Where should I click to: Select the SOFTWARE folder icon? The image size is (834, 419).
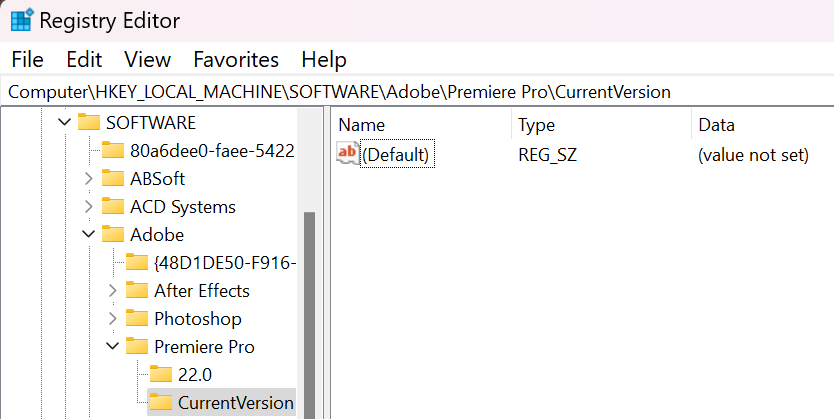coord(90,123)
